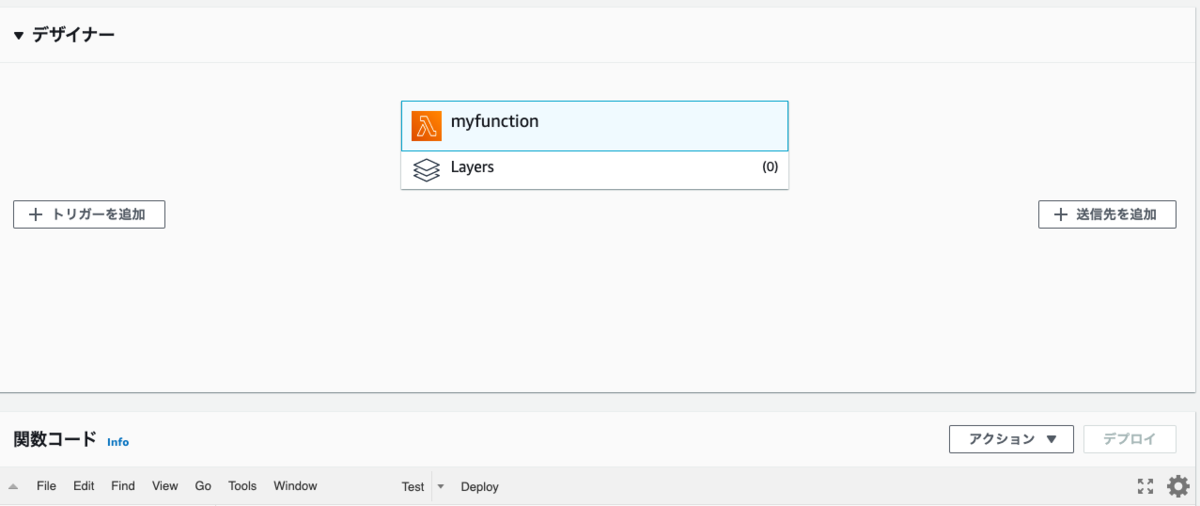Click the Layers stack icon
1200x506 pixels.
426,170
